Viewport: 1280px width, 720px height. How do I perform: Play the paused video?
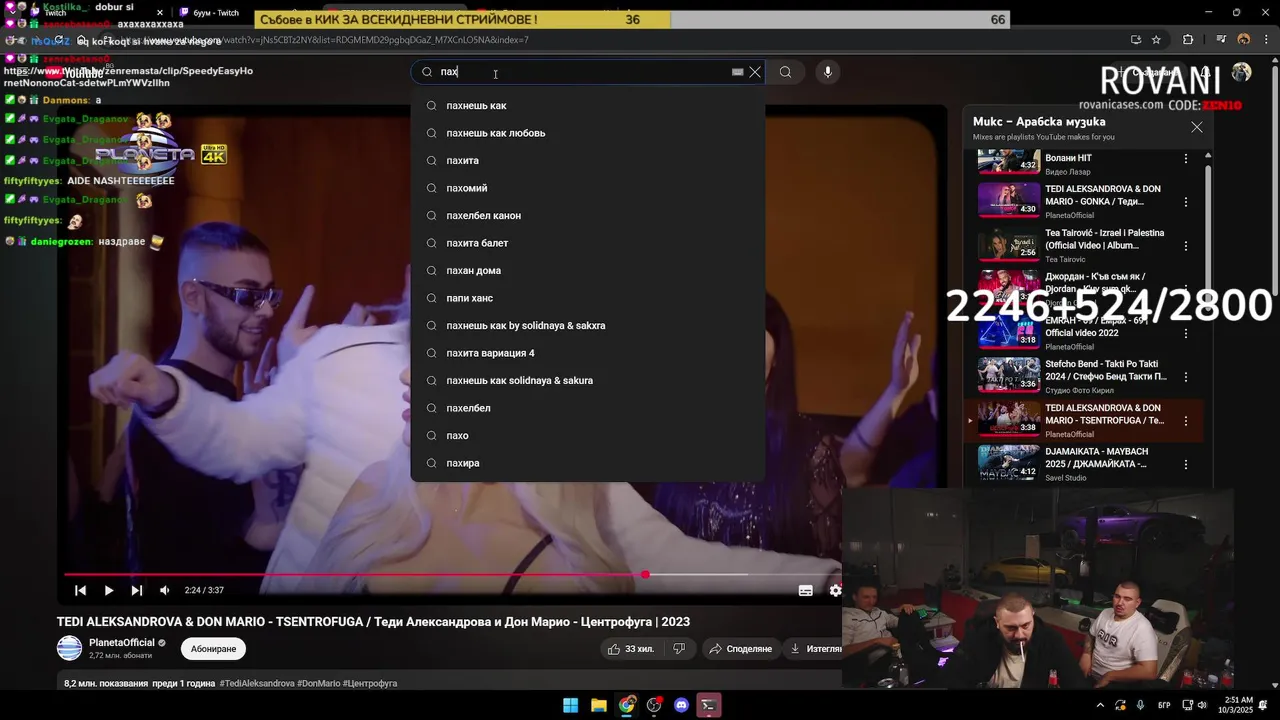coord(109,590)
